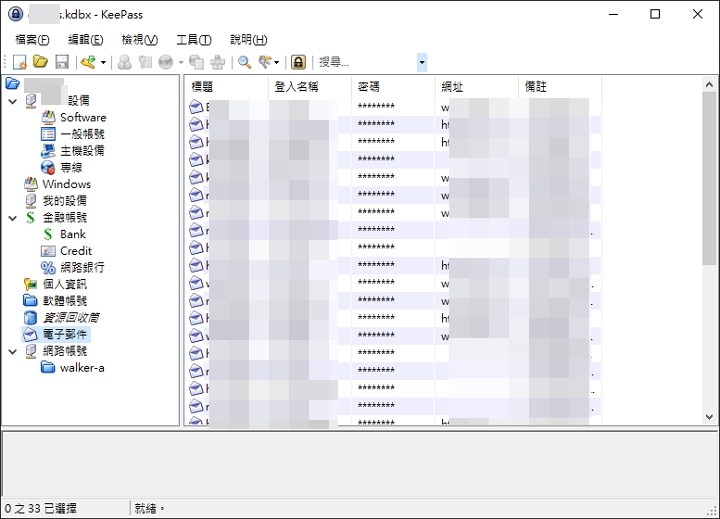Select the walker-a group

click(x=82, y=368)
